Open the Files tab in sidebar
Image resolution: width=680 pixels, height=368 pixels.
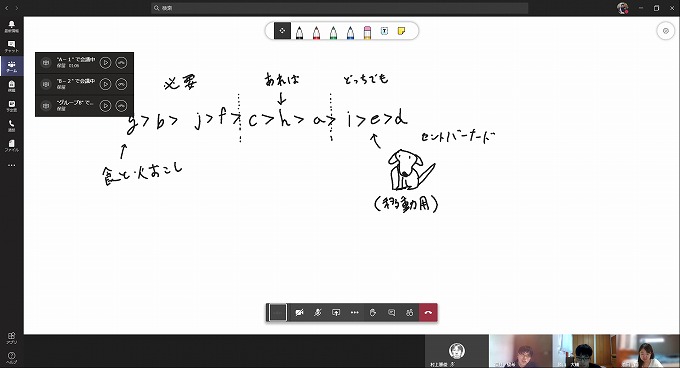[x=12, y=146]
